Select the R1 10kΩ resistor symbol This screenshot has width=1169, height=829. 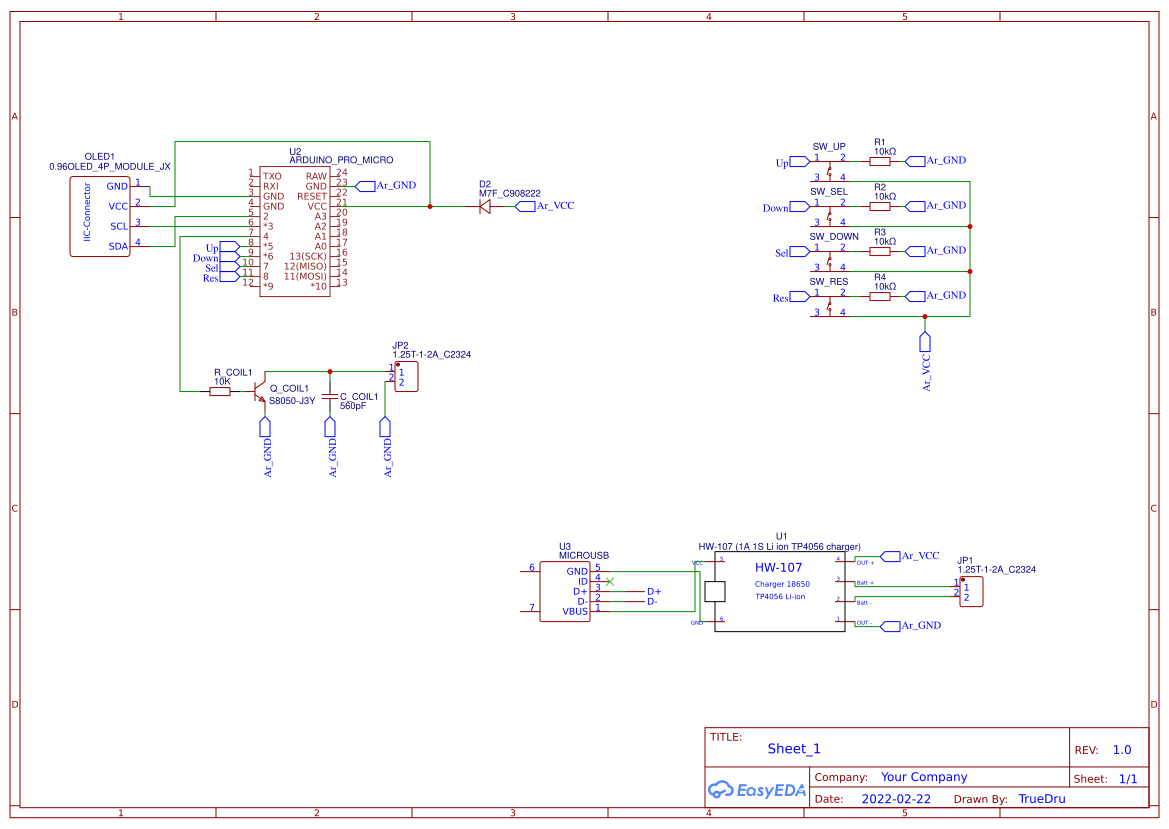click(x=880, y=160)
